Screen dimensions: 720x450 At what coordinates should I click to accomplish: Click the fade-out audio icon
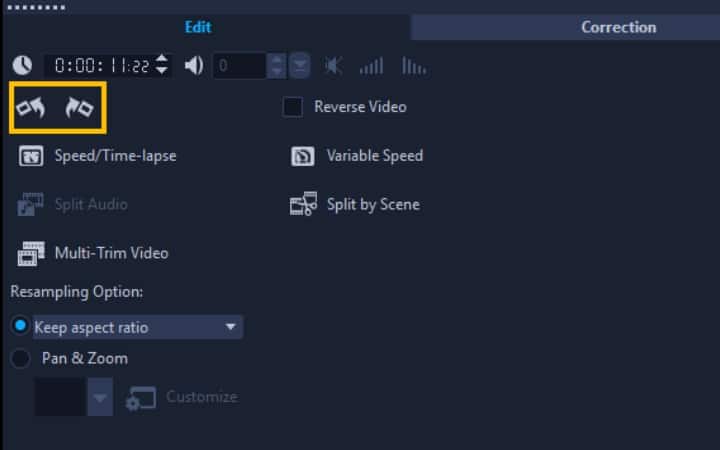tap(413, 67)
